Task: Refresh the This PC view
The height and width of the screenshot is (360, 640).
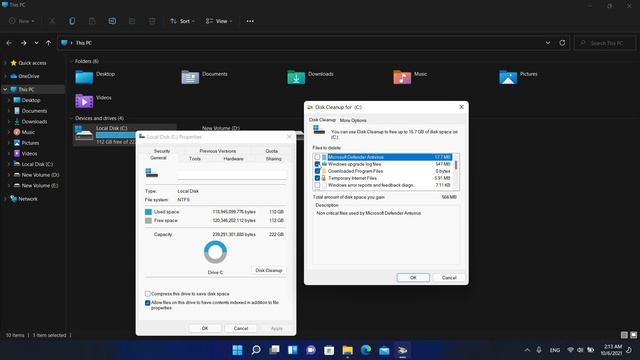Action: point(562,43)
